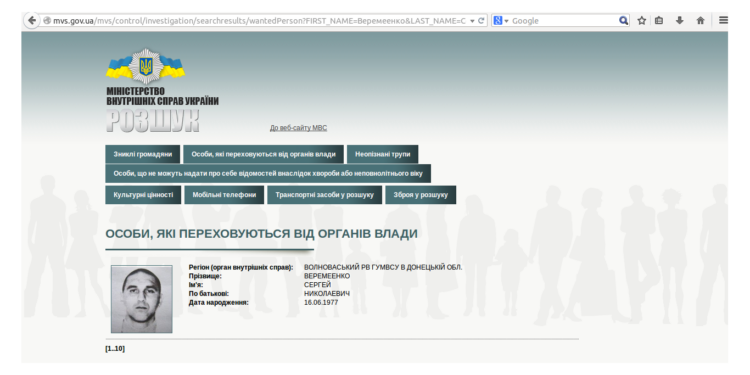Image resolution: width=750 pixels, height=375 pixels.
Task: Open the hamburger menu icon
Action: (724, 21)
